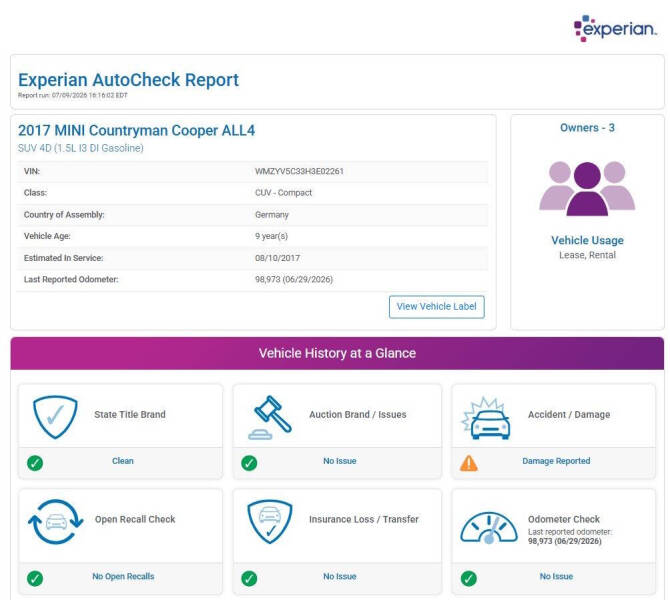Click the State Title Brand label
Viewport: 670px width, 600px height.
(130, 415)
